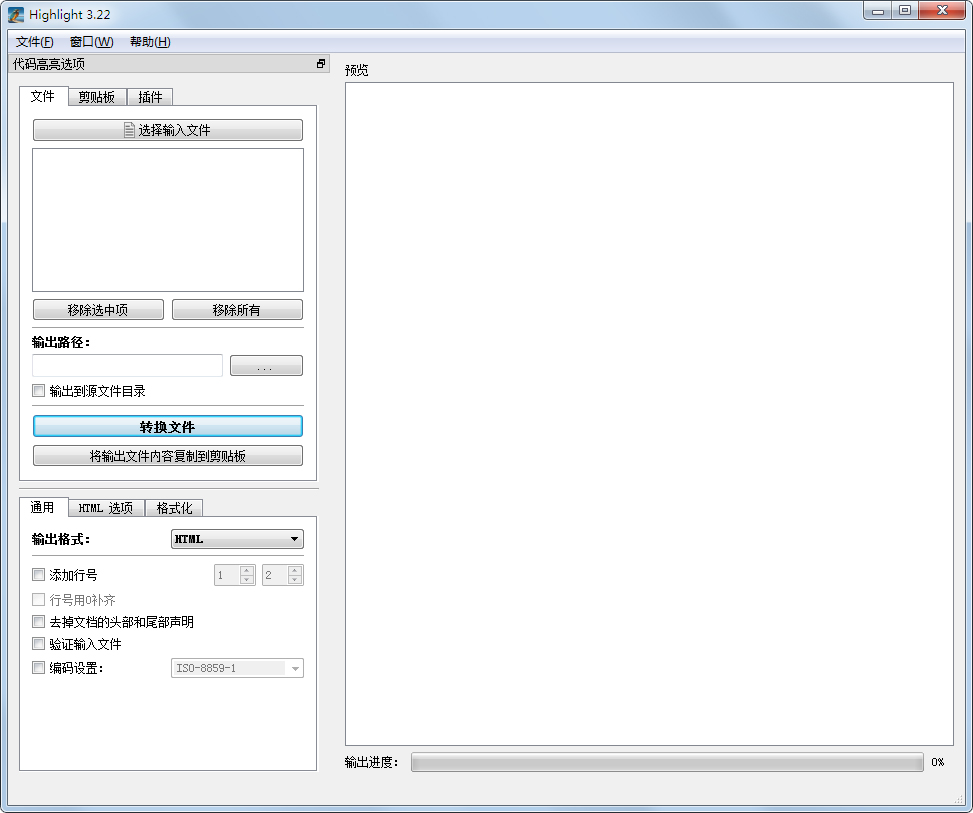
Task: Enable 验证输入文件 checkbox
Action: point(38,644)
